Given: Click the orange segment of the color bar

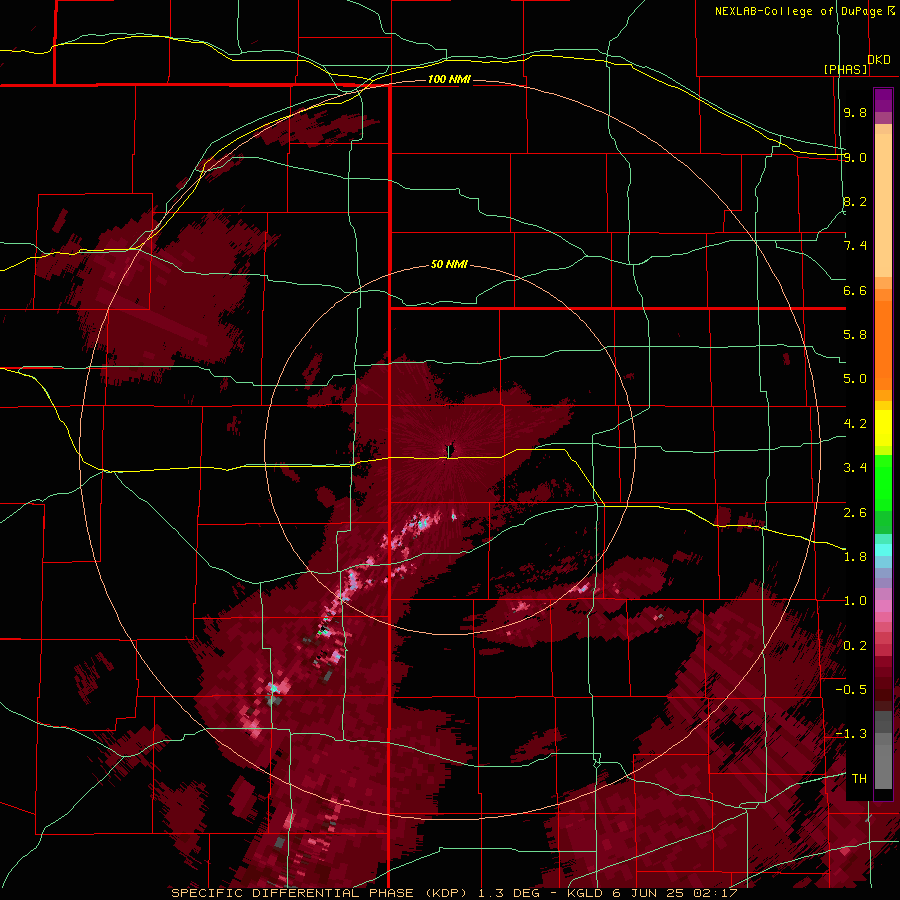Looking at the screenshot, I should point(883,344).
